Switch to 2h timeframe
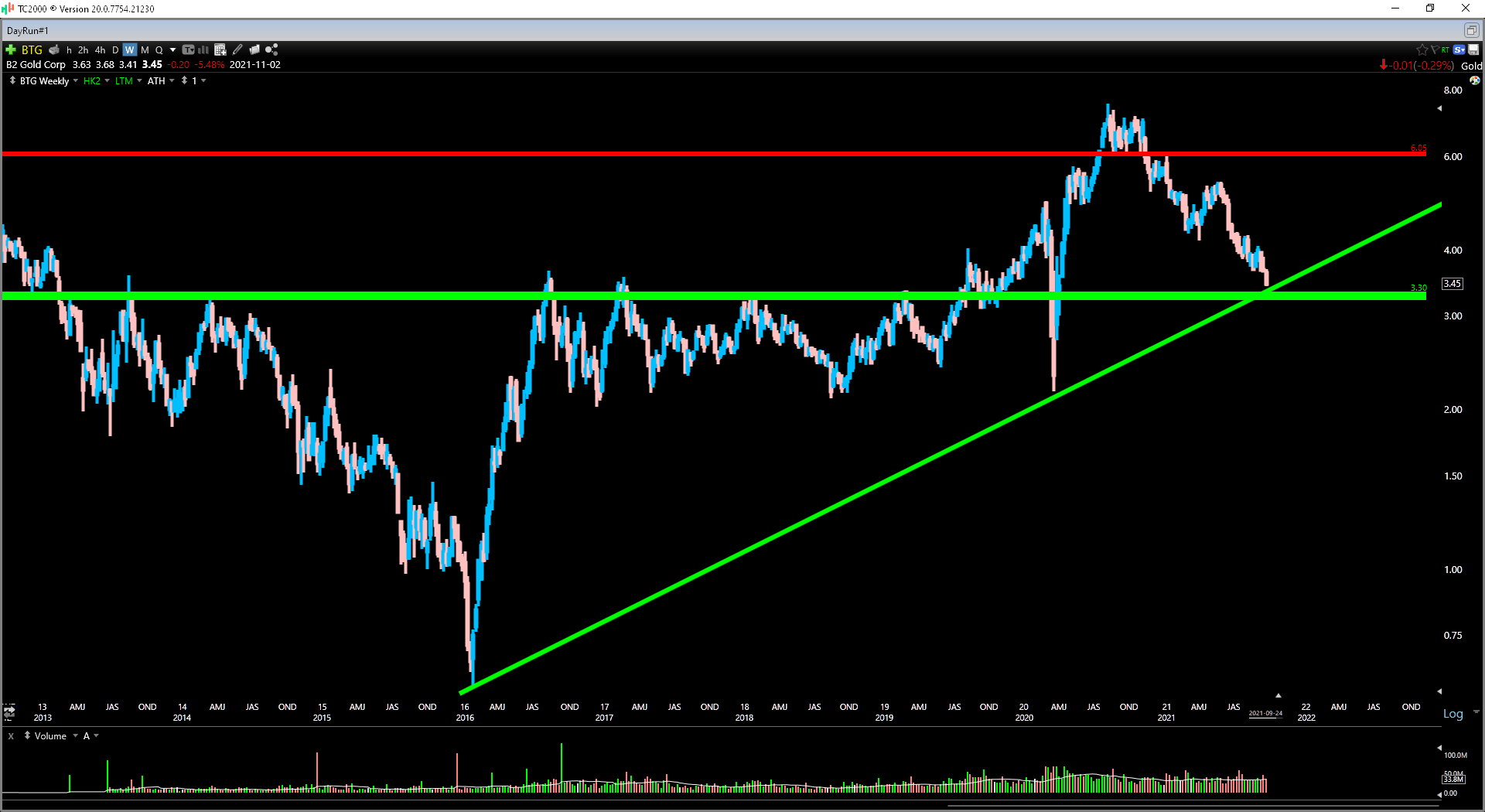 click(x=83, y=49)
